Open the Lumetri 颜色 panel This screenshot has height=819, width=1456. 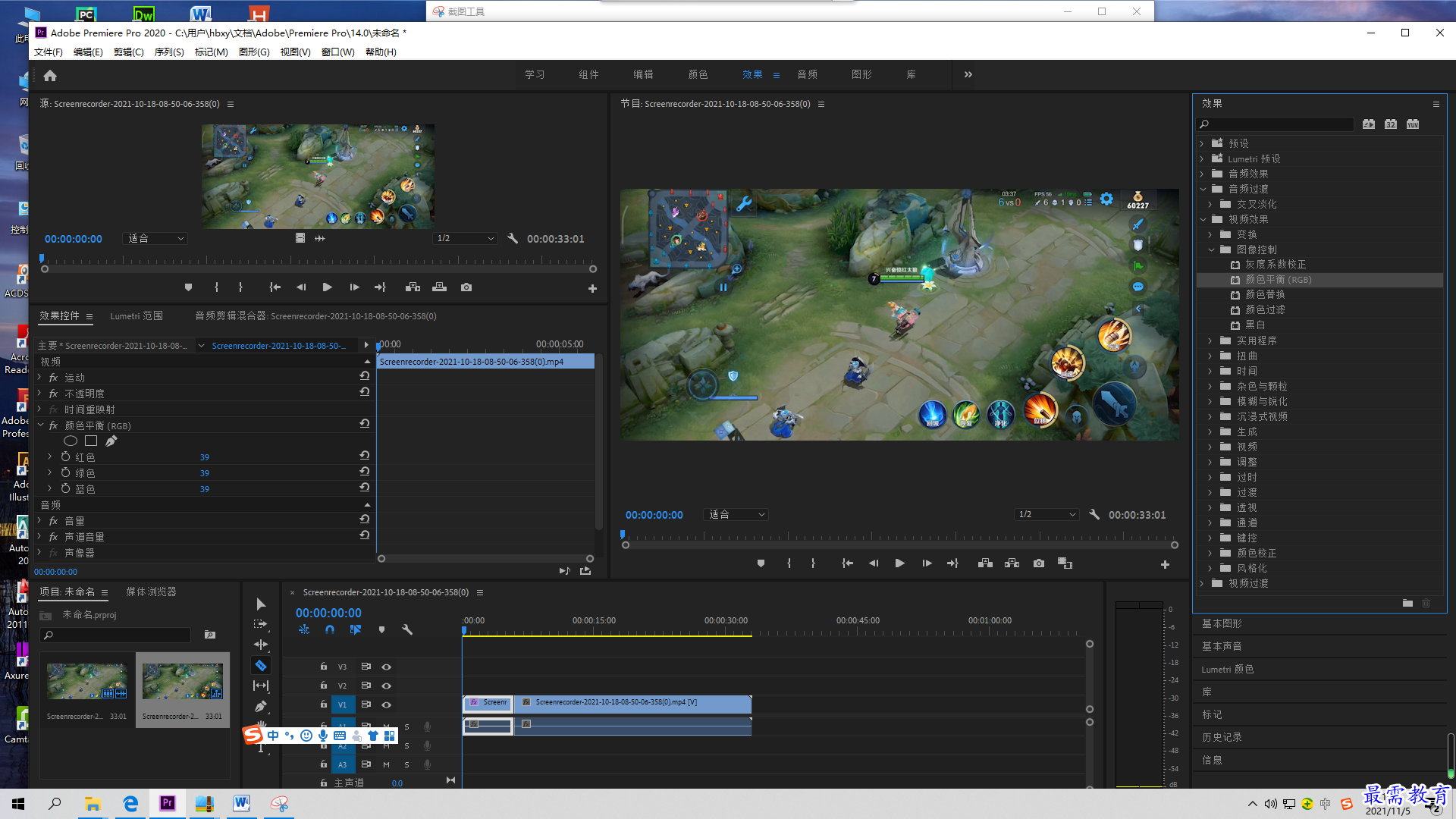[1228, 669]
